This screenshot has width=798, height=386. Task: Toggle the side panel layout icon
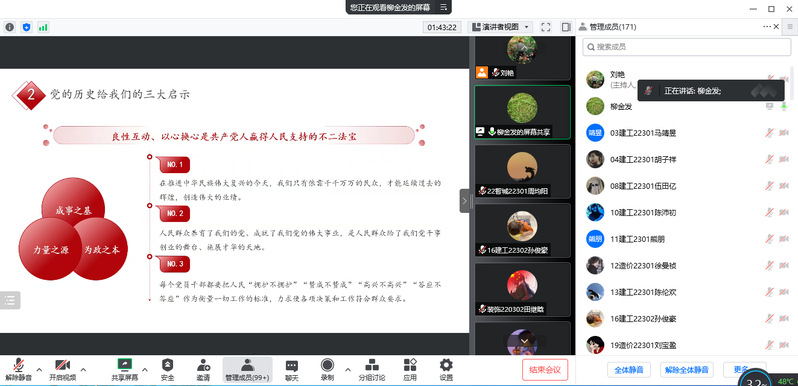pyautogui.click(x=566, y=27)
